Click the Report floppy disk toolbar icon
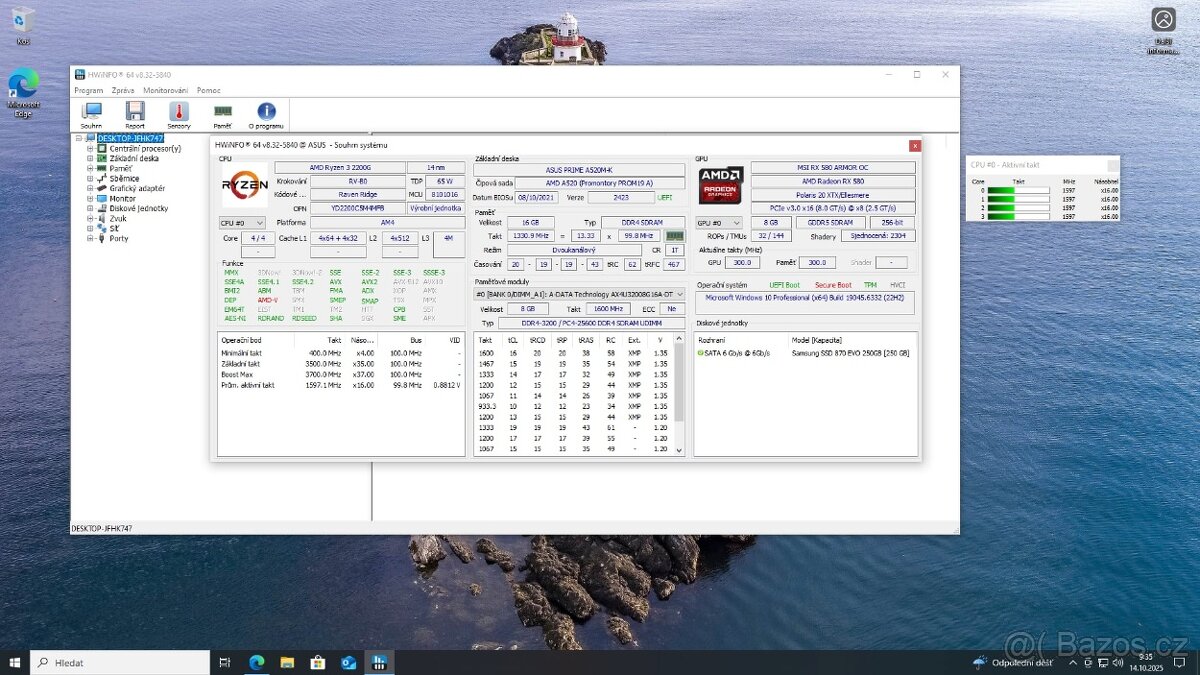 tap(134, 113)
